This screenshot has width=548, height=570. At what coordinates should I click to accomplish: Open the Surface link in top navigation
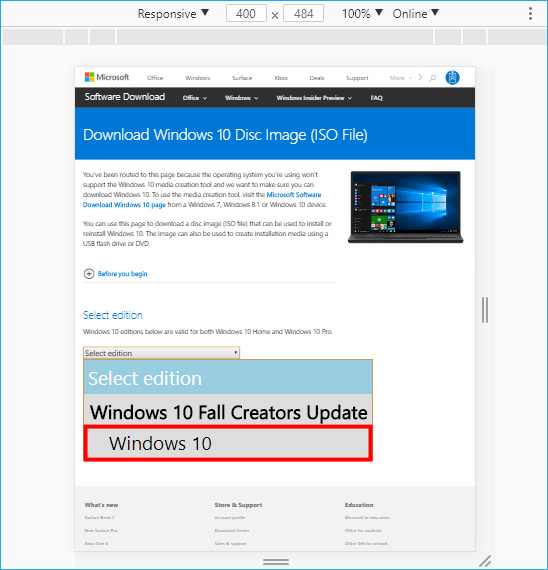pos(242,78)
